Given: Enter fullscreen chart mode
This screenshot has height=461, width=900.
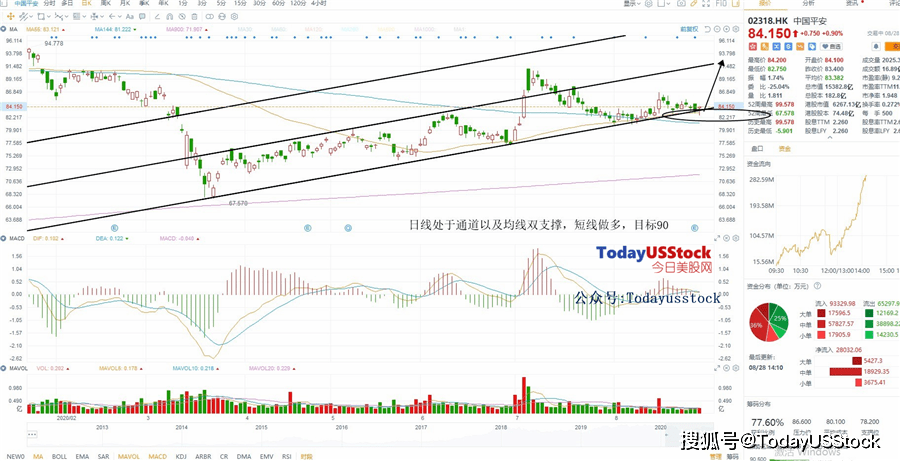Looking at the screenshot, I should click(x=706, y=3).
